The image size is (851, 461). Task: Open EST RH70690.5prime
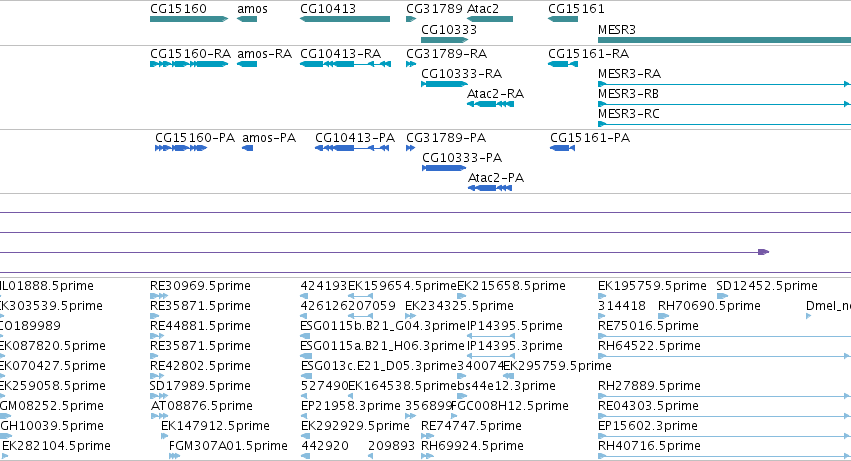click(709, 306)
